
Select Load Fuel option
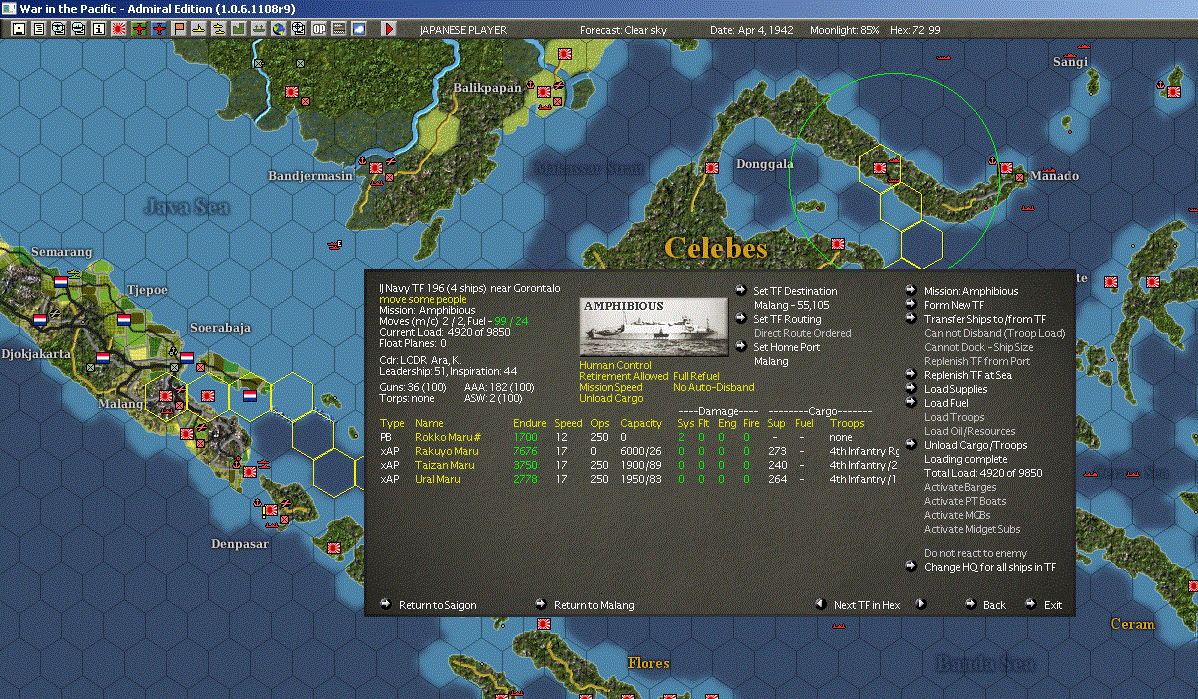[x=946, y=403]
